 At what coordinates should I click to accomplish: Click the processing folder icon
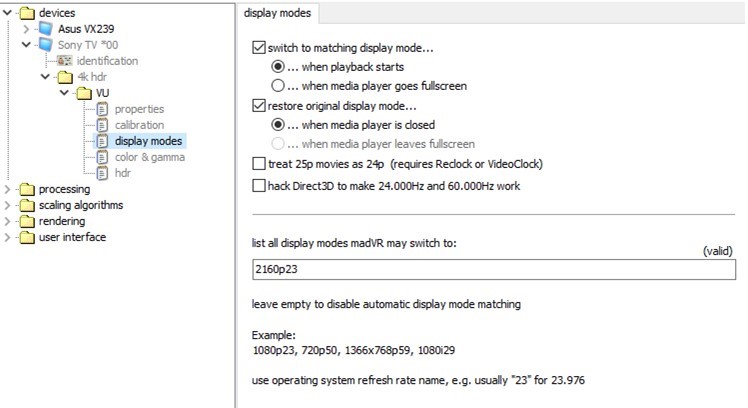pyautogui.click(x=27, y=189)
